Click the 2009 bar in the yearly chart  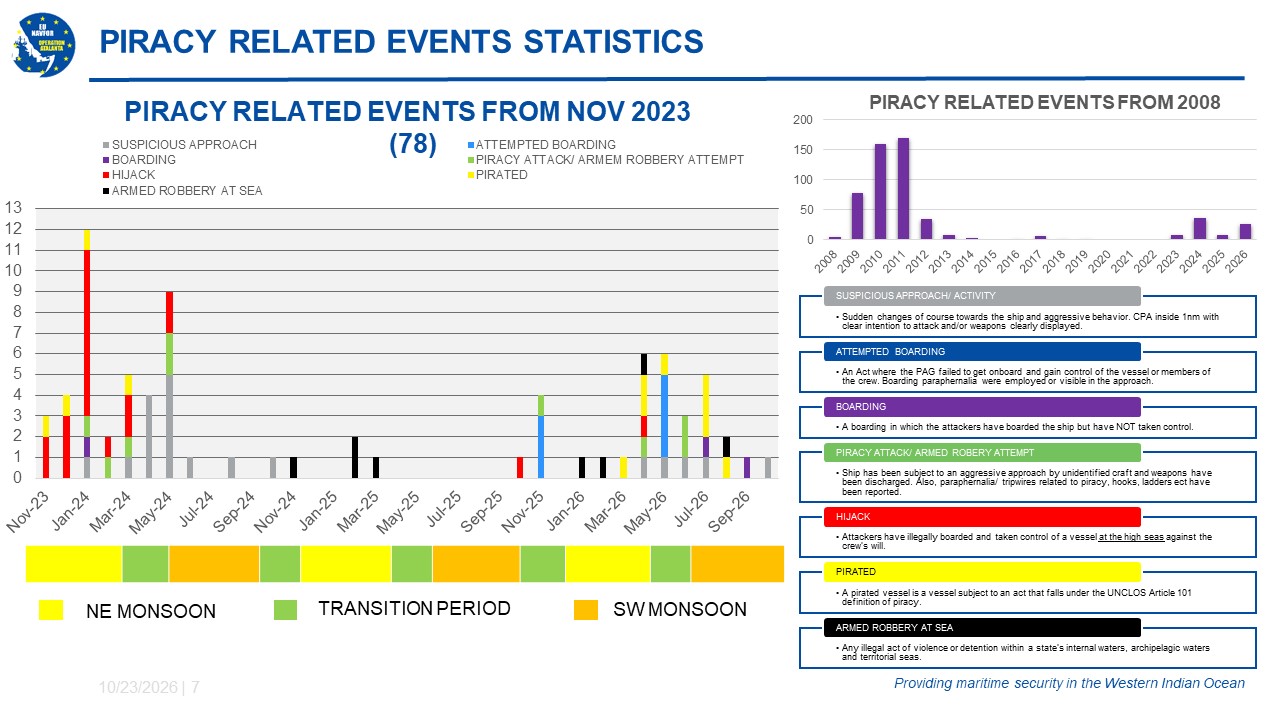[858, 216]
